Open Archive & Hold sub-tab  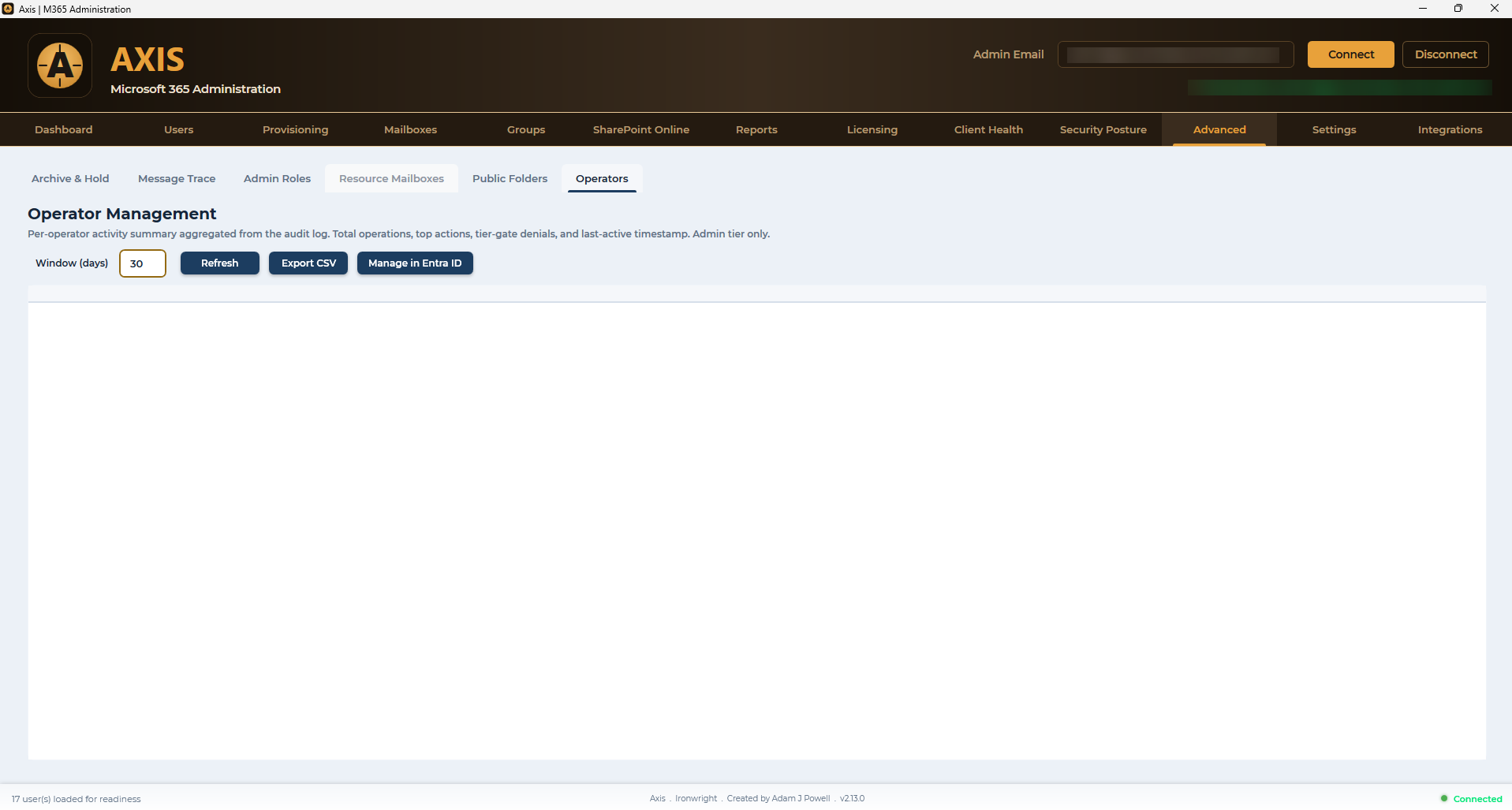(70, 178)
